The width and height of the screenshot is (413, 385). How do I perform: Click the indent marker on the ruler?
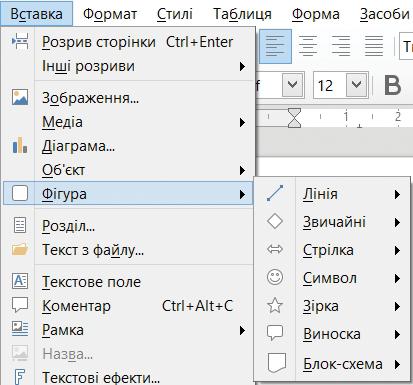[x=294, y=118]
